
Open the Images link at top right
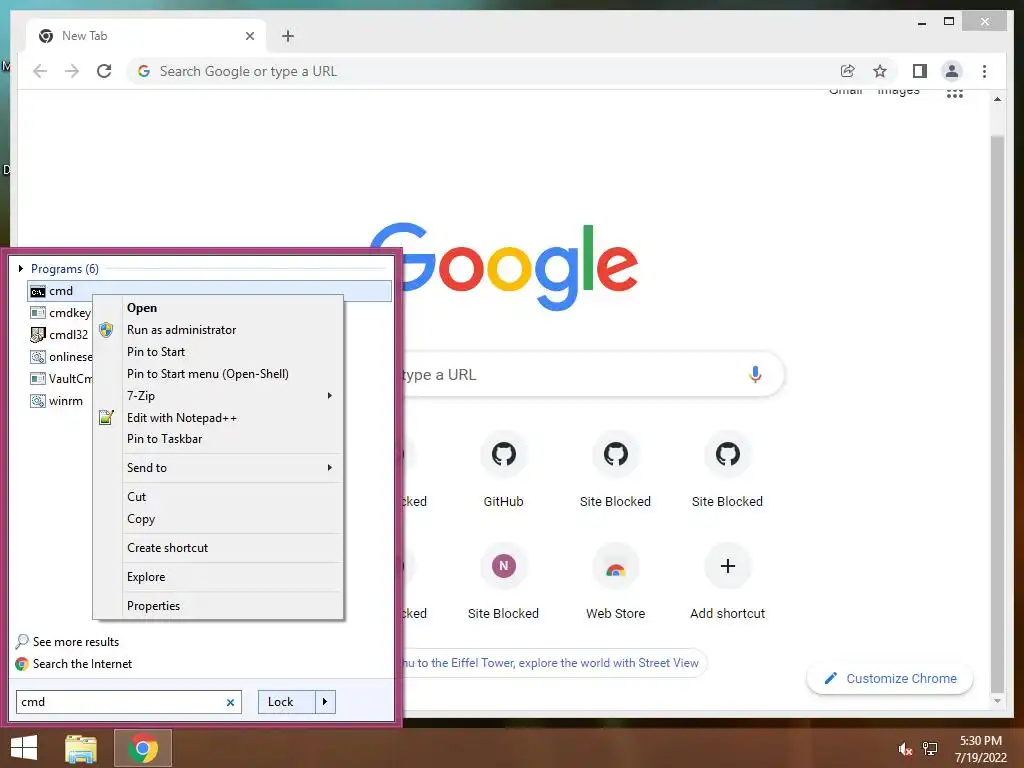pyautogui.click(x=898, y=91)
